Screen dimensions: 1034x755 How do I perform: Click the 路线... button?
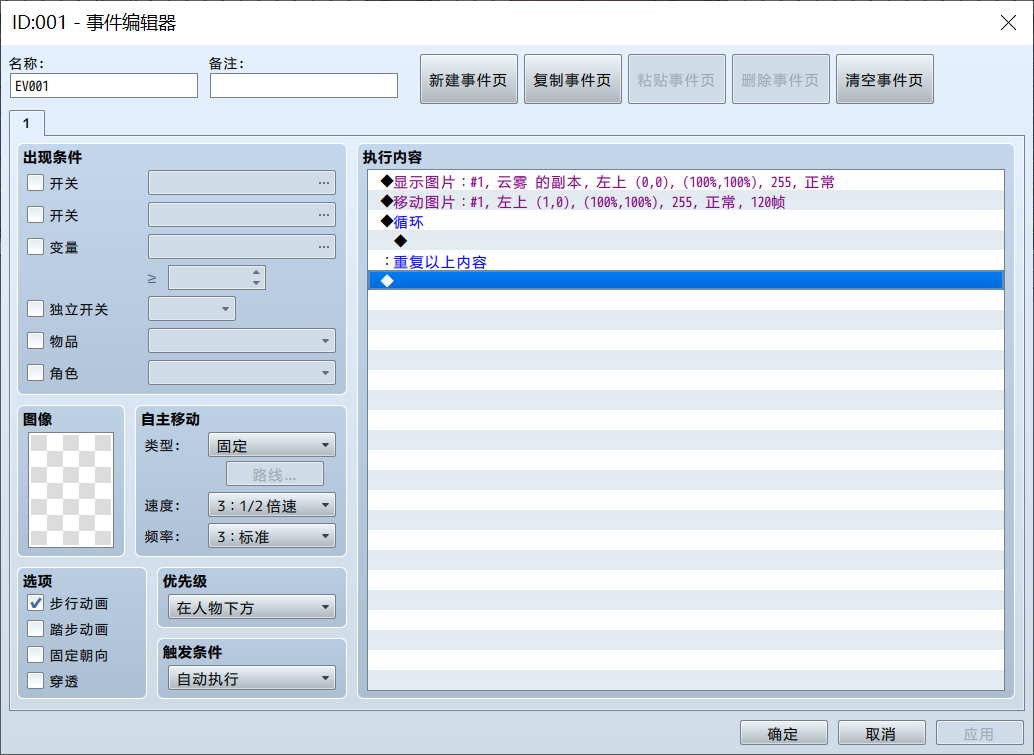coord(275,474)
